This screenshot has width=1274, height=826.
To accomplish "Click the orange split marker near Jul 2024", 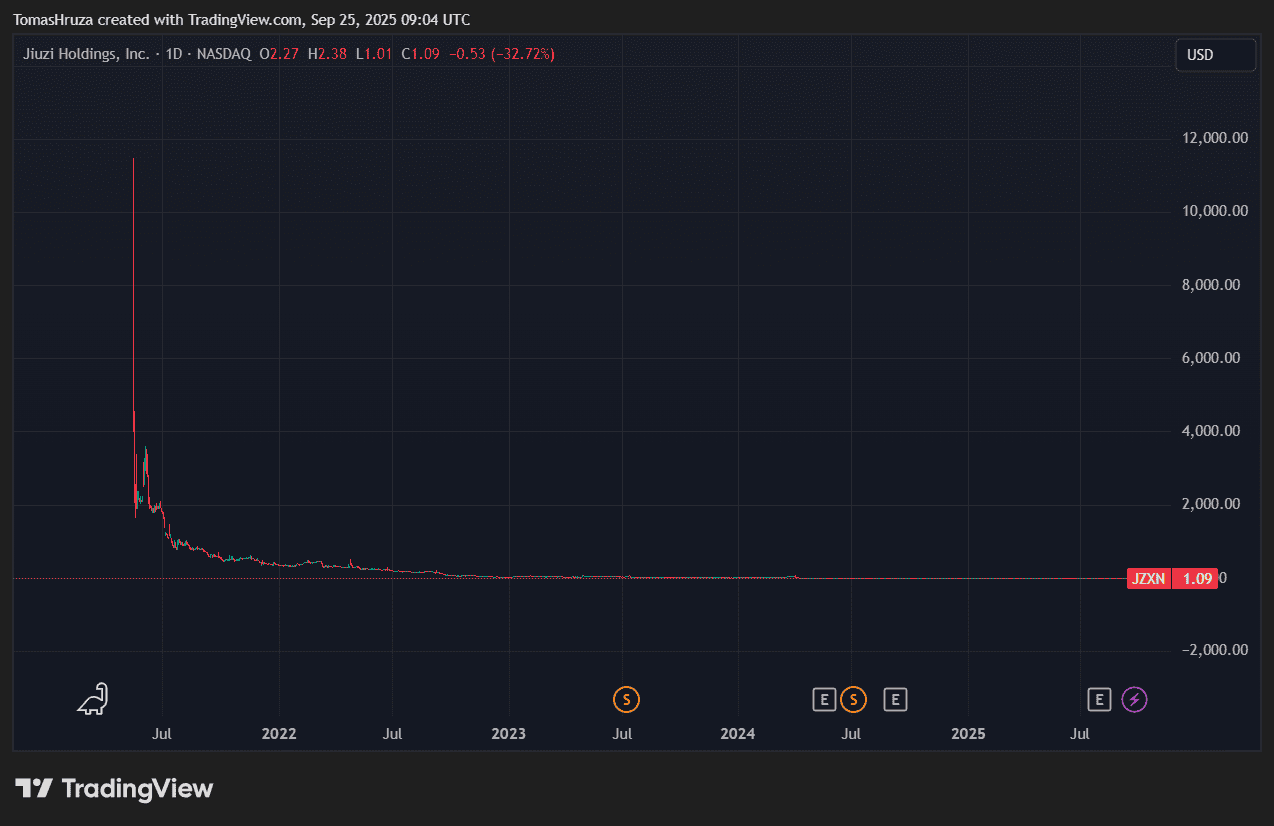I will (853, 700).
